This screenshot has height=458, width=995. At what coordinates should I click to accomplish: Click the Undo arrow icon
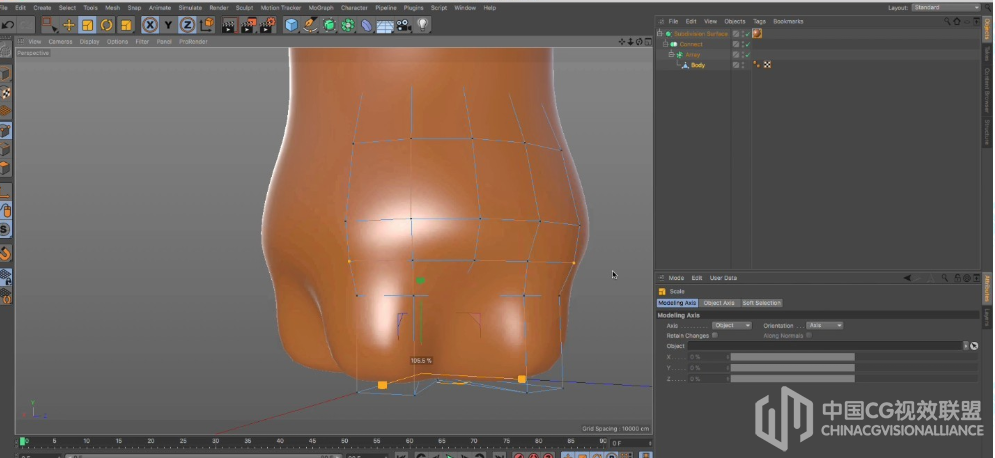8,25
